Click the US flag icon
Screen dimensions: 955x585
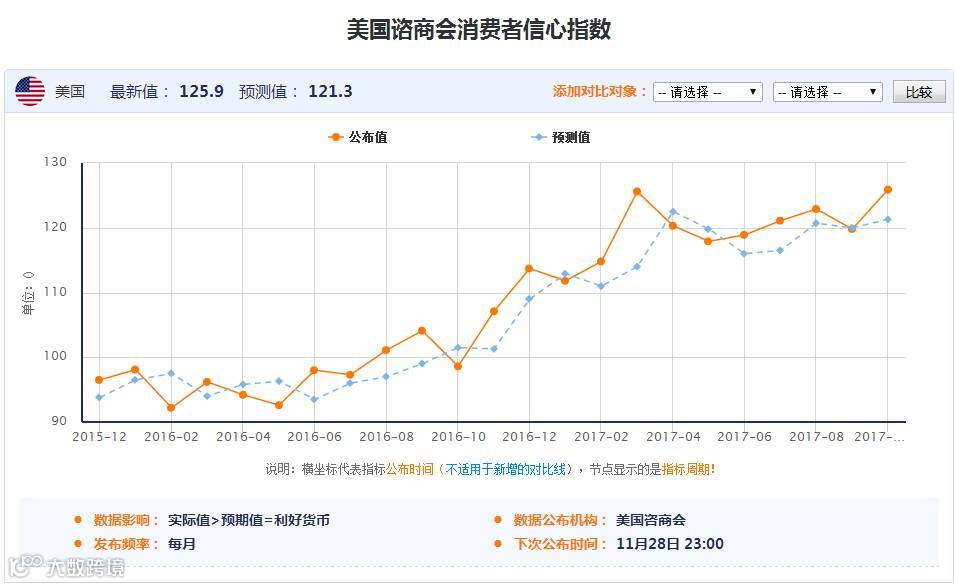pos(30,91)
